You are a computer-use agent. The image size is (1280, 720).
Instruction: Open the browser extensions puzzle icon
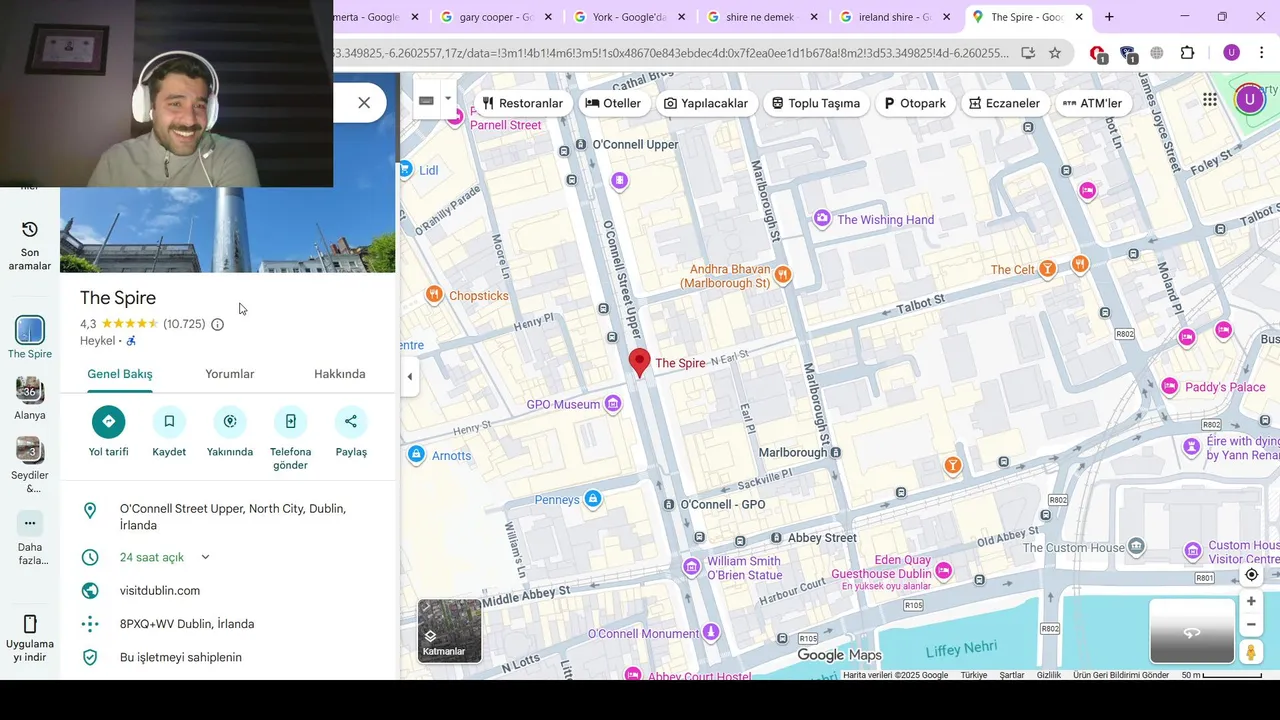1187,53
